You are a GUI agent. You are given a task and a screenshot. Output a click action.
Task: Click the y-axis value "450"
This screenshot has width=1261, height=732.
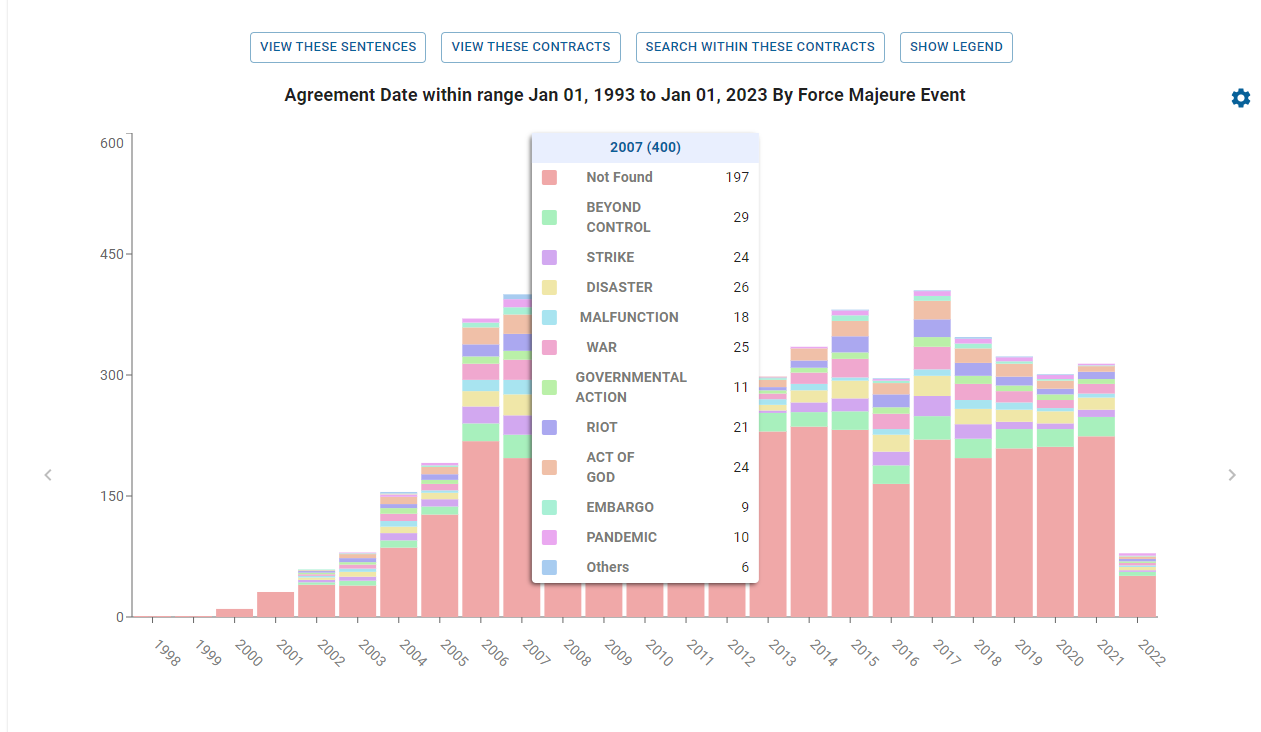[x=112, y=254]
